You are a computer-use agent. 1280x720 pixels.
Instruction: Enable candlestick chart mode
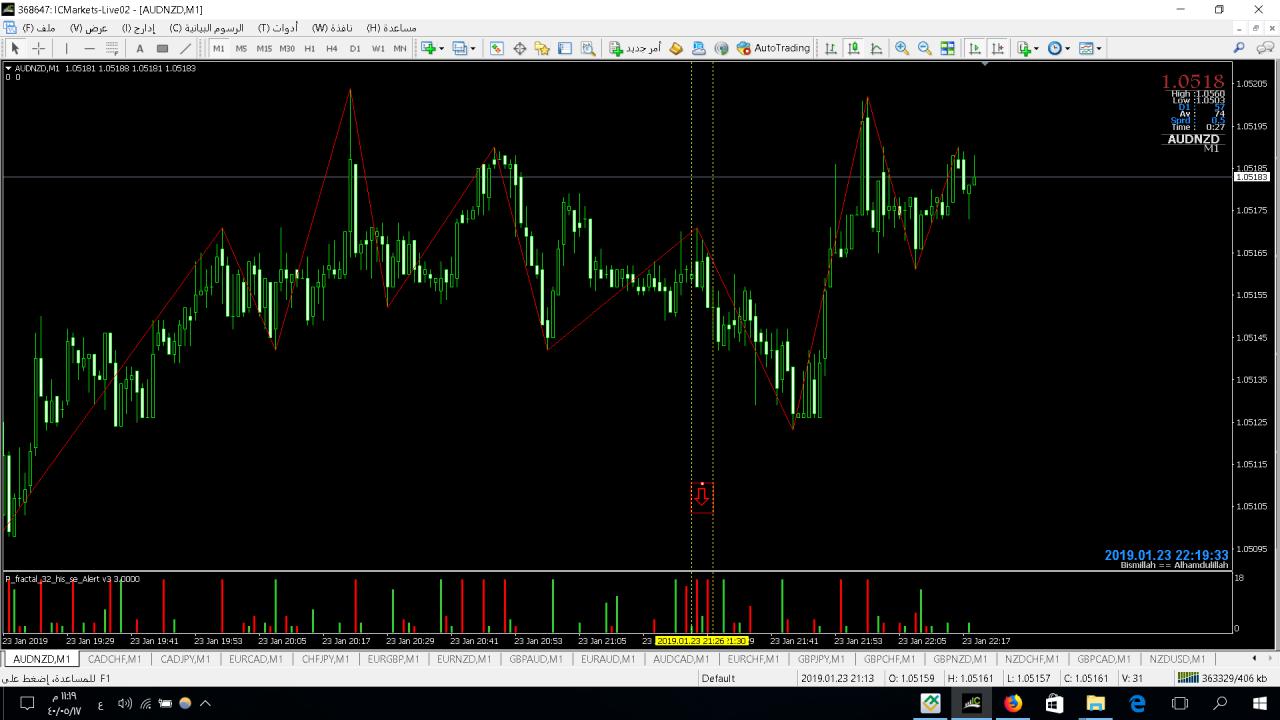pyautogui.click(x=853, y=48)
